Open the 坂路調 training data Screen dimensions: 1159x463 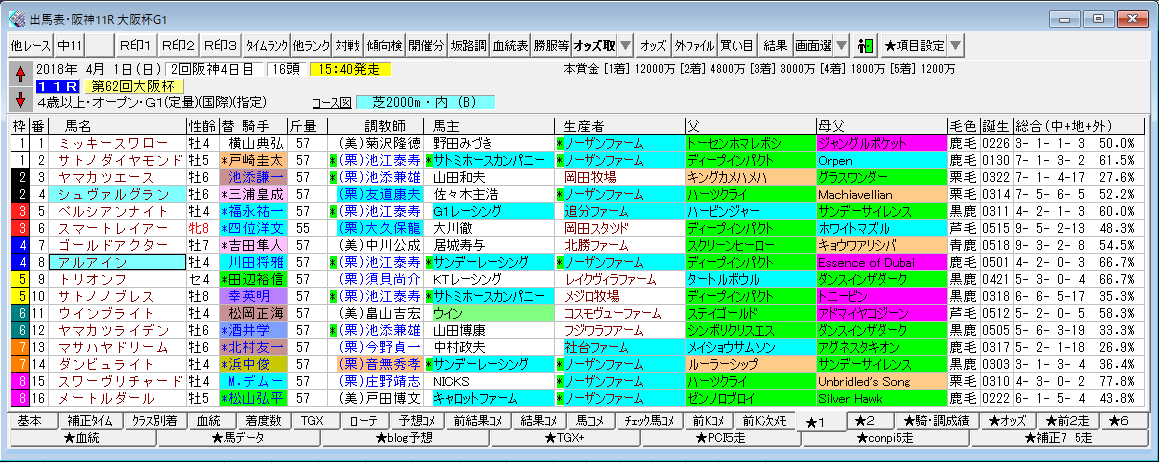(469, 46)
